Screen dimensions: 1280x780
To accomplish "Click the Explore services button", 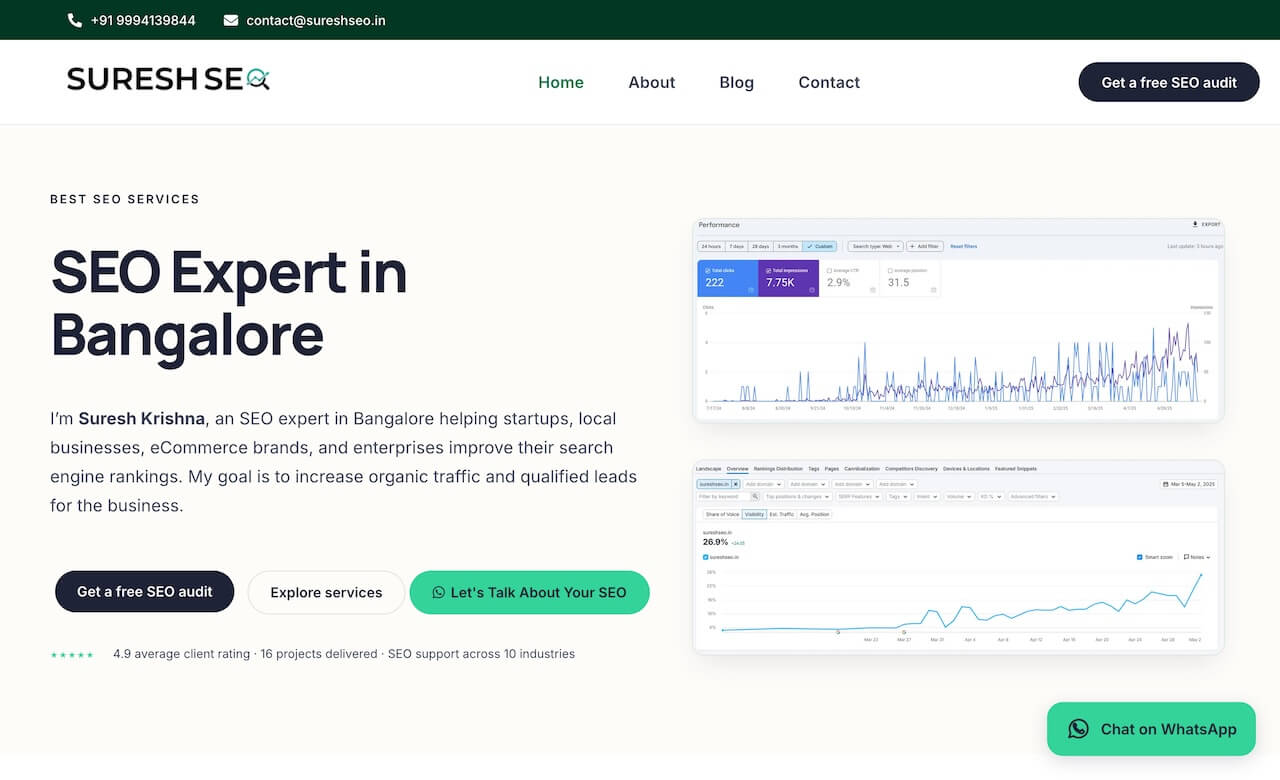I will (326, 592).
